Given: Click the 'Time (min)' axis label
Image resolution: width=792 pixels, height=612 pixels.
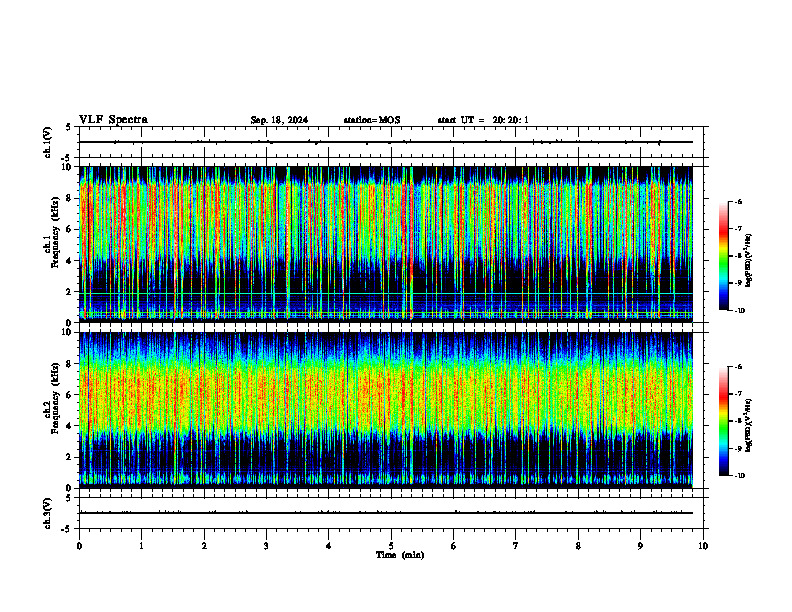Looking at the screenshot, I should pyautogui.click(x=400, y=555).
